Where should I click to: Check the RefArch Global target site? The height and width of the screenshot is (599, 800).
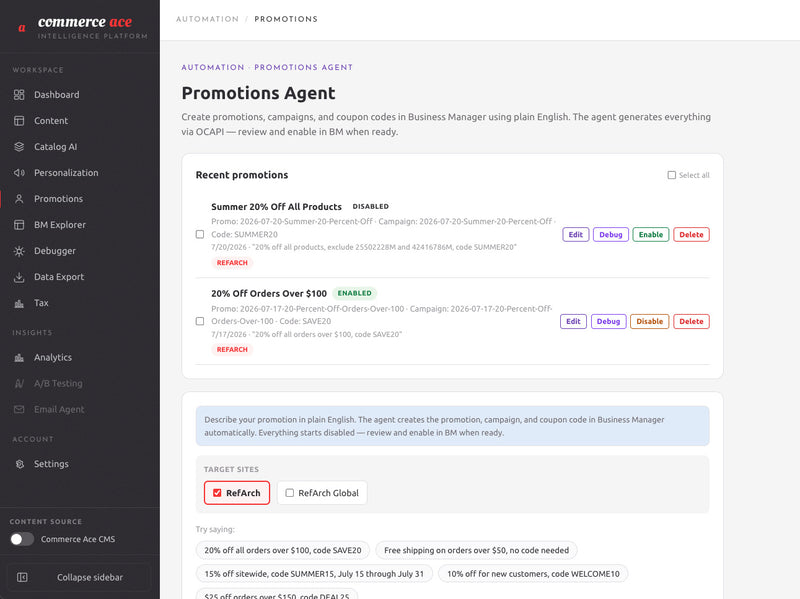click(290, 493)
